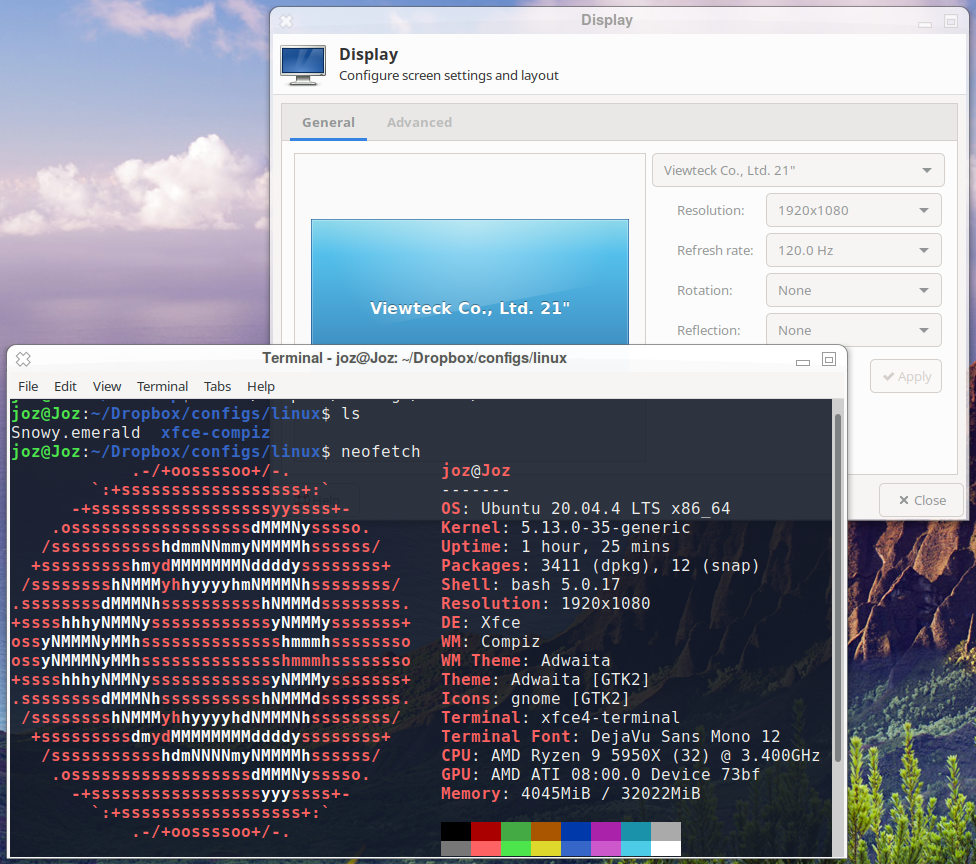Switch to the Advanced tab
The height and width of the screenshot is (864, 976).
point(420,123)
